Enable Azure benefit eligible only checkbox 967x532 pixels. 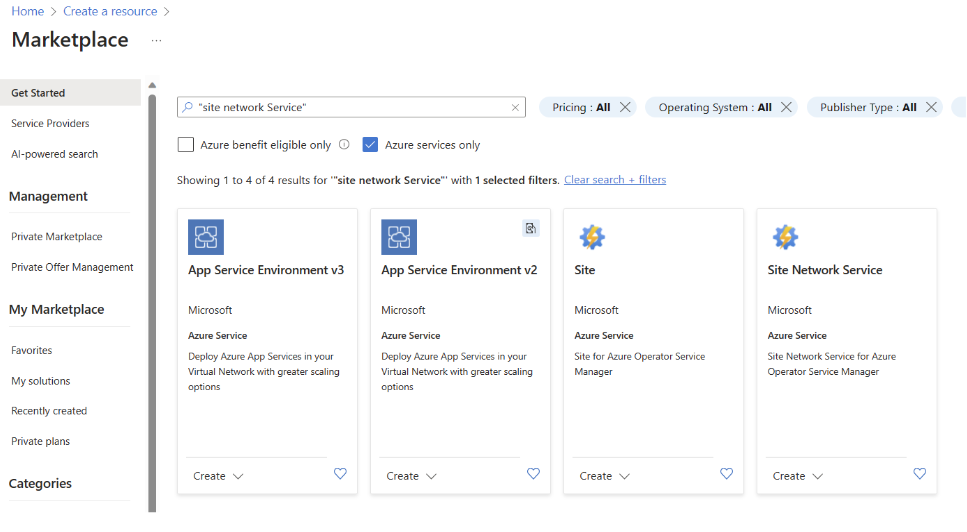tap(186, 144)
